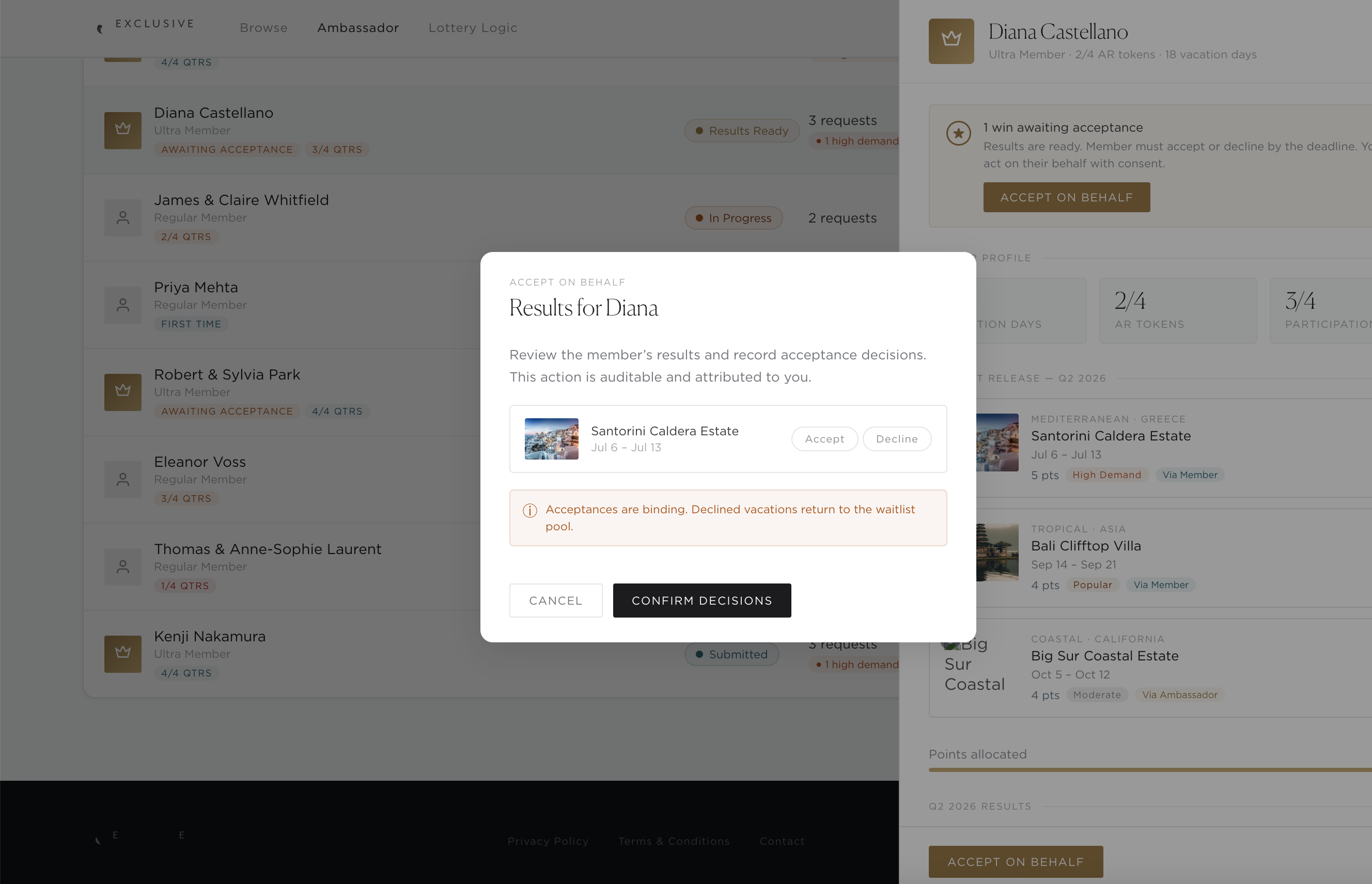Screen dimensions: 1372x884
Task: Click James & Claire Whitfield's person avatar
Action: 123,217
